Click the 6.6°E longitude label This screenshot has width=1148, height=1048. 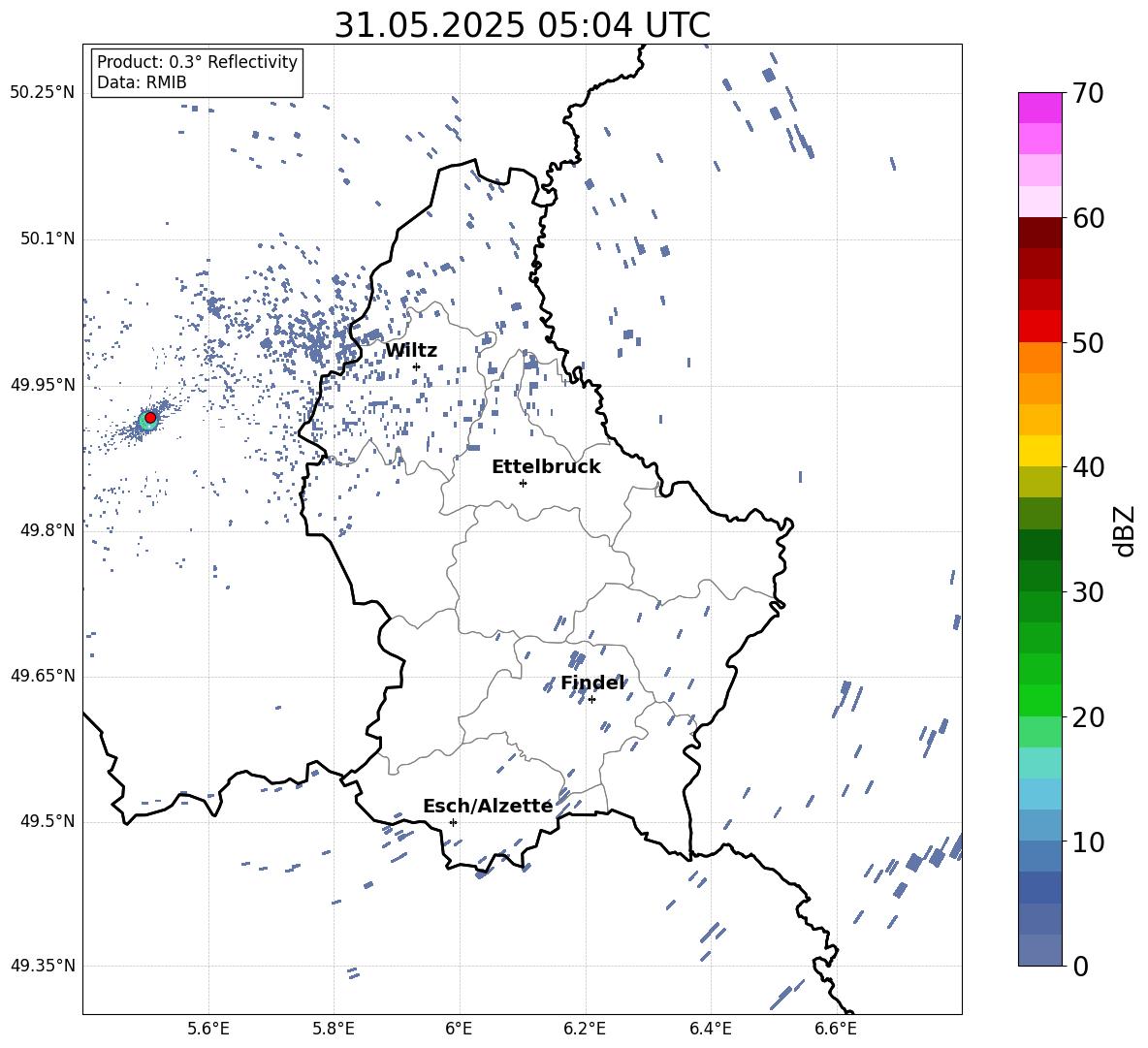836,1029
